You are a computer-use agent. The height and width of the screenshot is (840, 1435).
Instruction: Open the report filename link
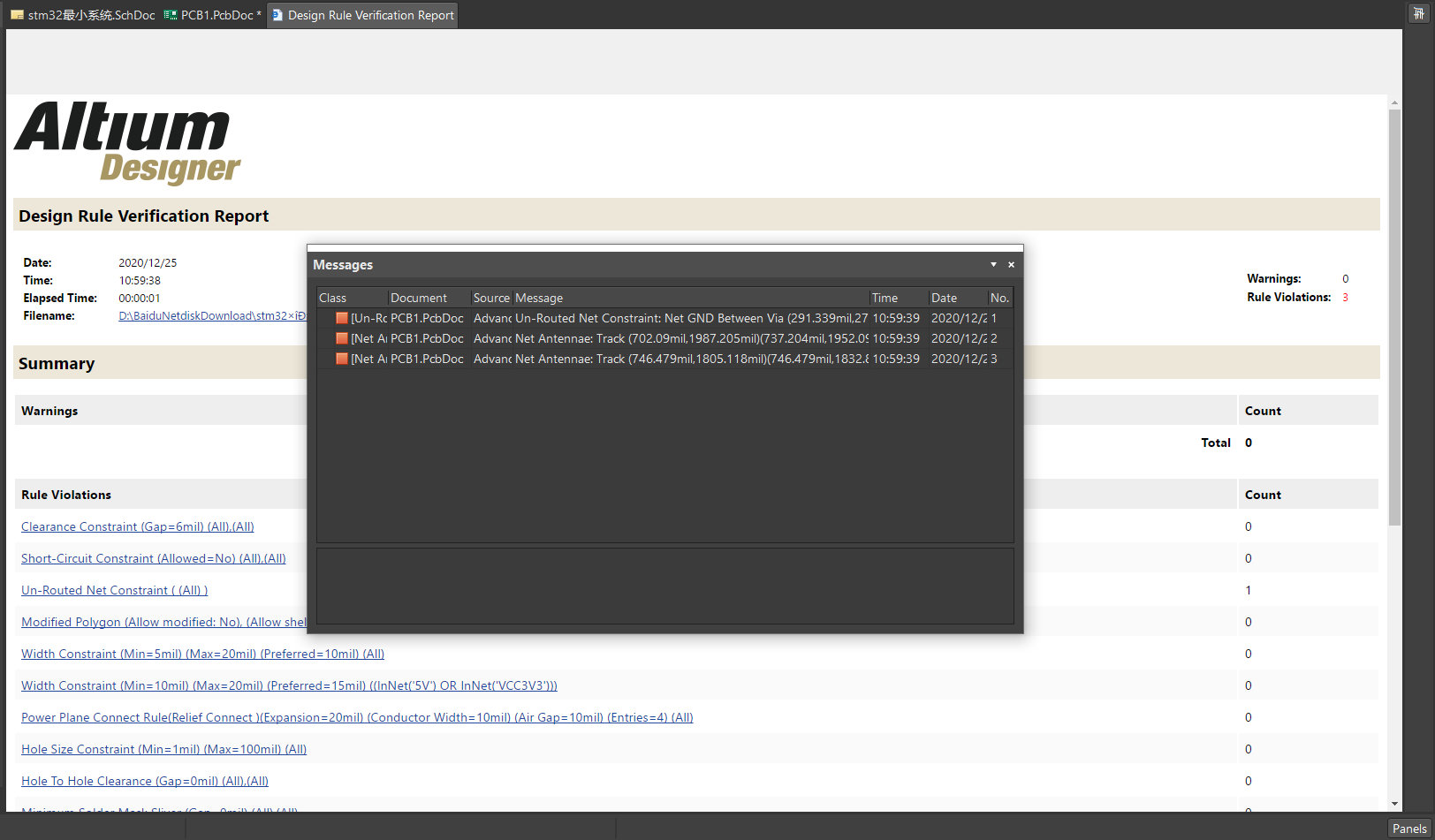pyautogui.click(x=212, y=315)
